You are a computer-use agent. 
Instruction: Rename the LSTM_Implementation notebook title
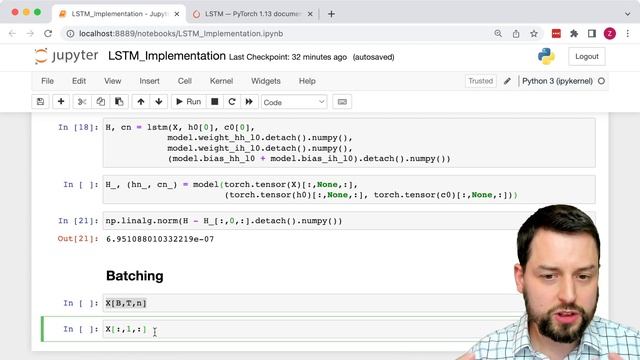[x=167, y=56]
